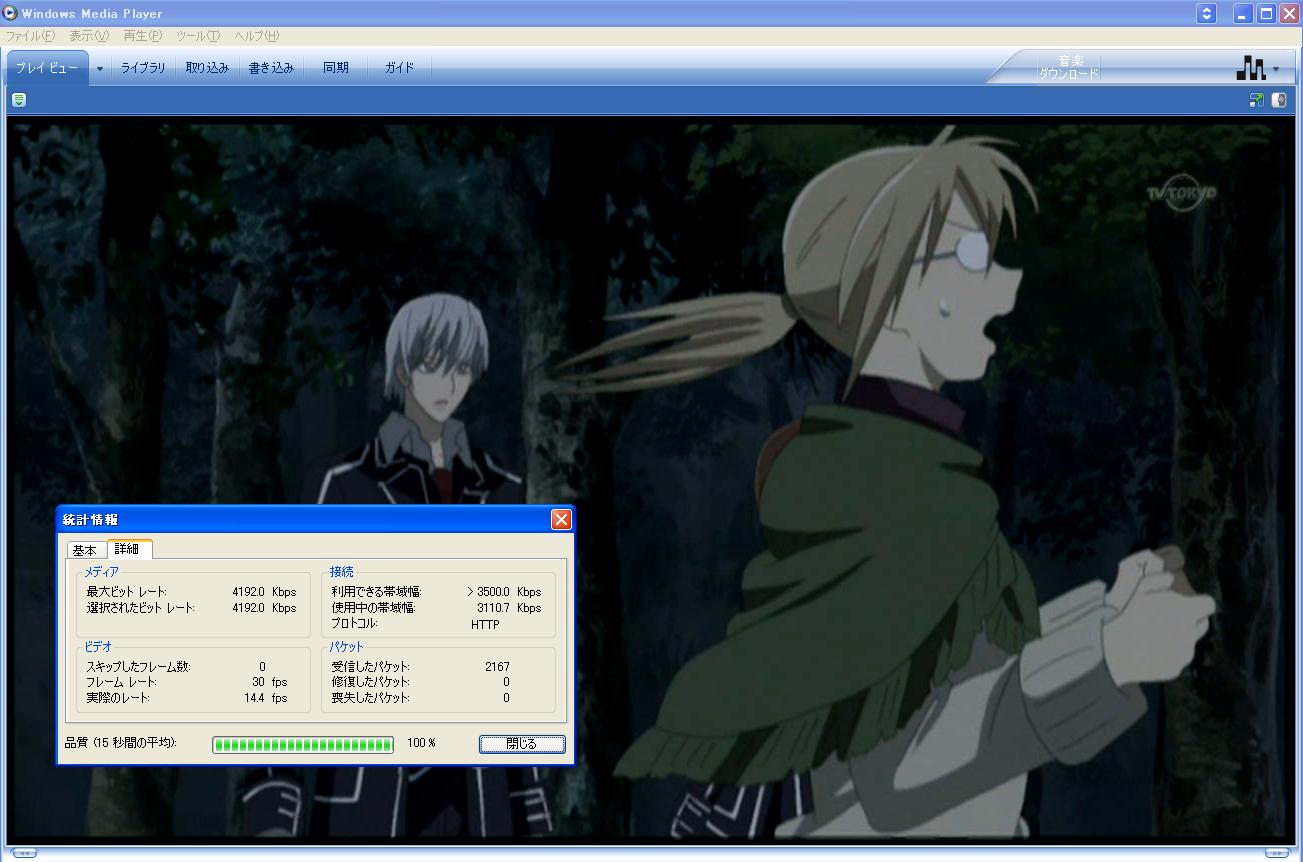Open the 書き込み tab
The image size is (1303, 862).
click(x=271, y=68)
